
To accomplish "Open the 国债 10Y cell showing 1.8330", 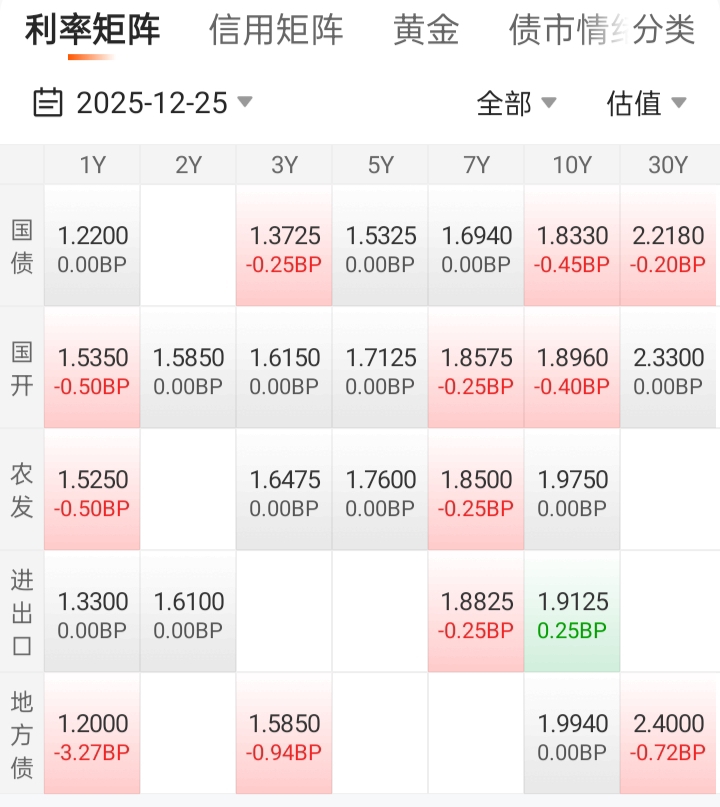I will pyautogui.click(x=572, y=248).
